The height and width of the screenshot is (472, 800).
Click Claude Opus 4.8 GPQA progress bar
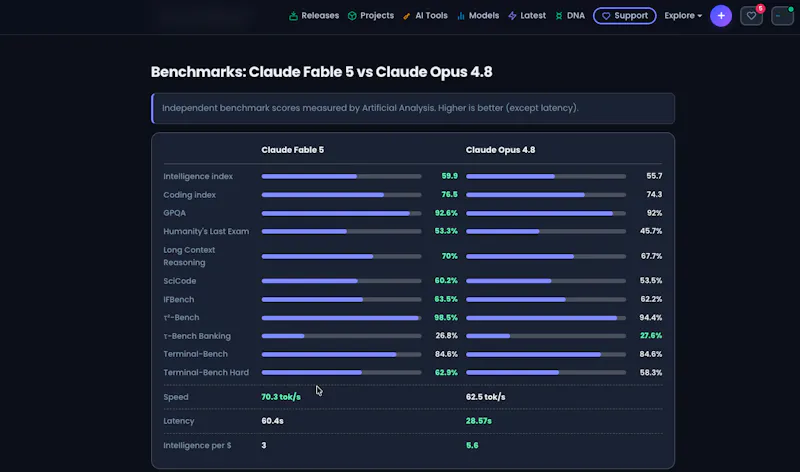click(x=546, y=213)
